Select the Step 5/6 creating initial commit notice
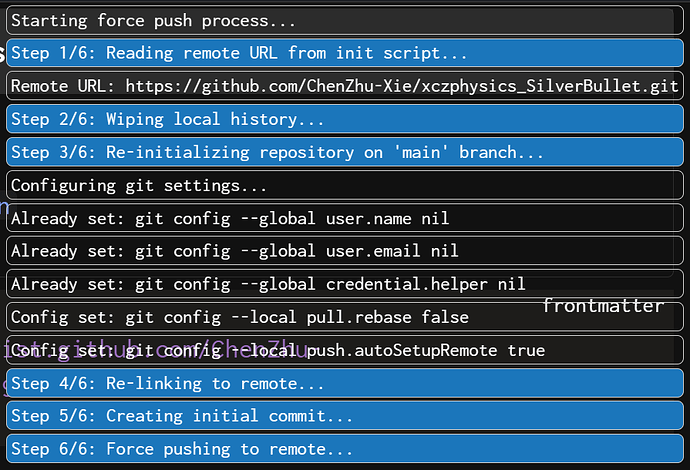 [181, 416]
